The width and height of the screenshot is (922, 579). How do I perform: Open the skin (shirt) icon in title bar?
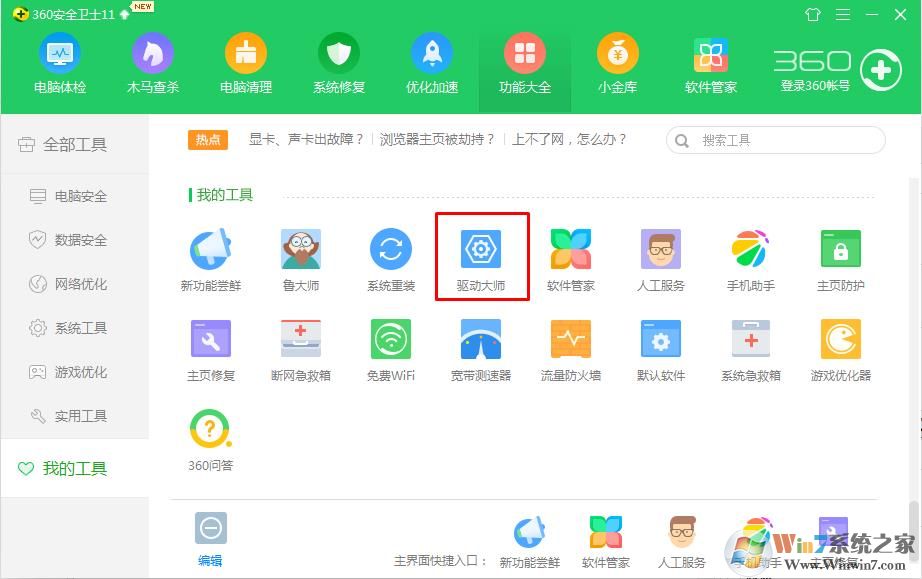tap(813, 14)
